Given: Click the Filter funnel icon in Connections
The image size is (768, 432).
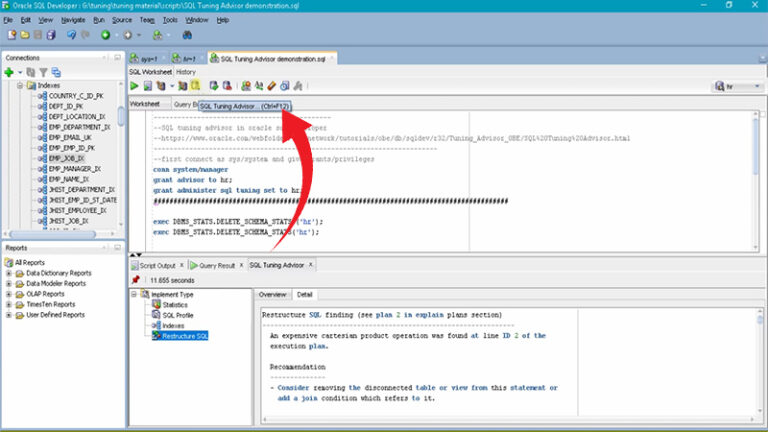Looking at the screenshot, I should click(44, 72).
